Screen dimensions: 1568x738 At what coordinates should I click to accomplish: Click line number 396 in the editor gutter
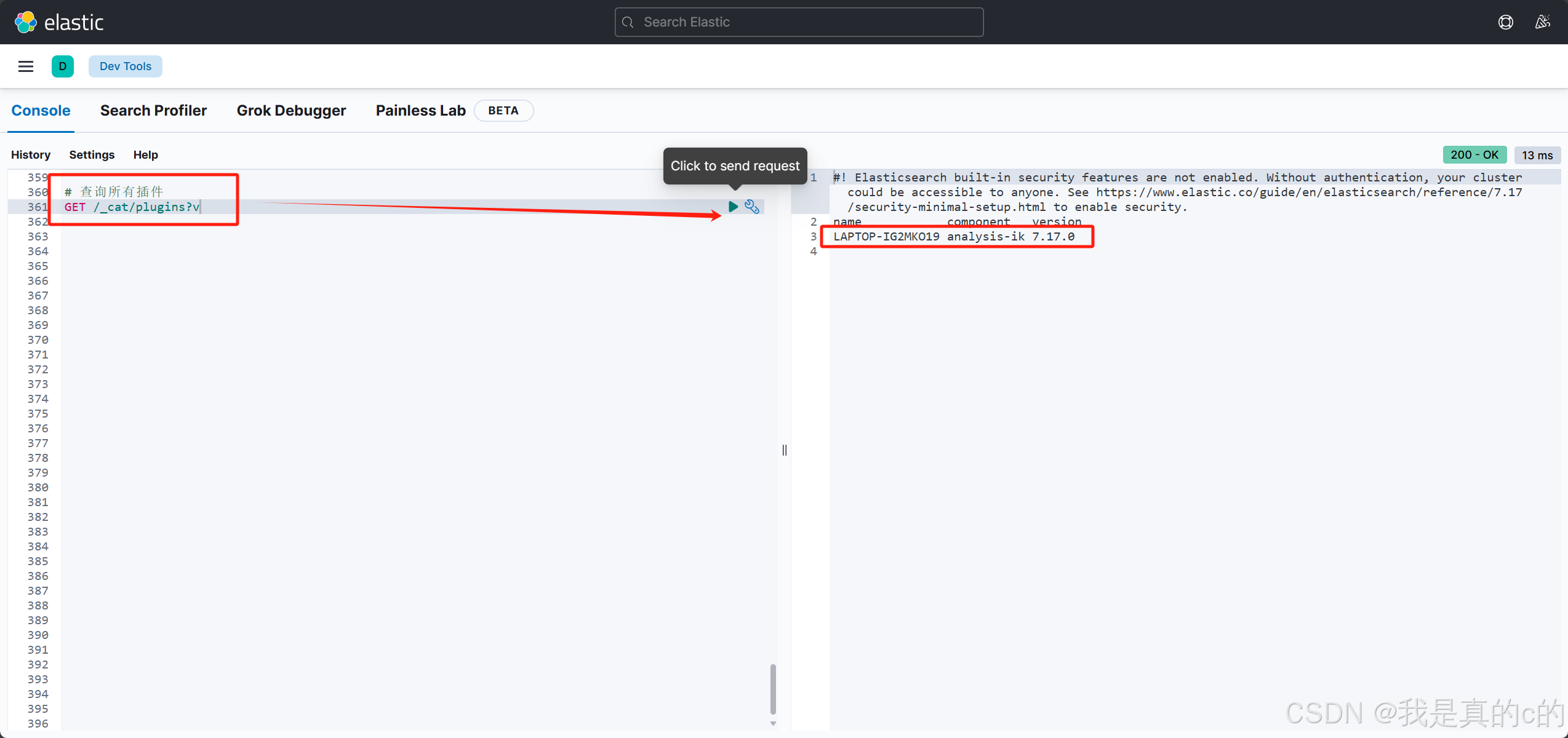pyautogui.click(x=38, y=724)
